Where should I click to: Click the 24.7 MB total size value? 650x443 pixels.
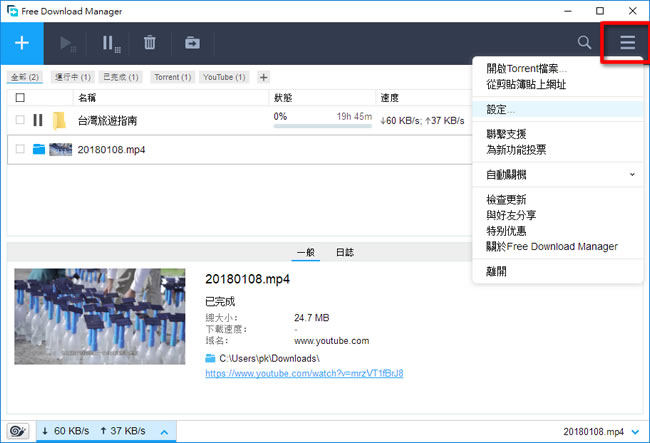click(312, 318)
